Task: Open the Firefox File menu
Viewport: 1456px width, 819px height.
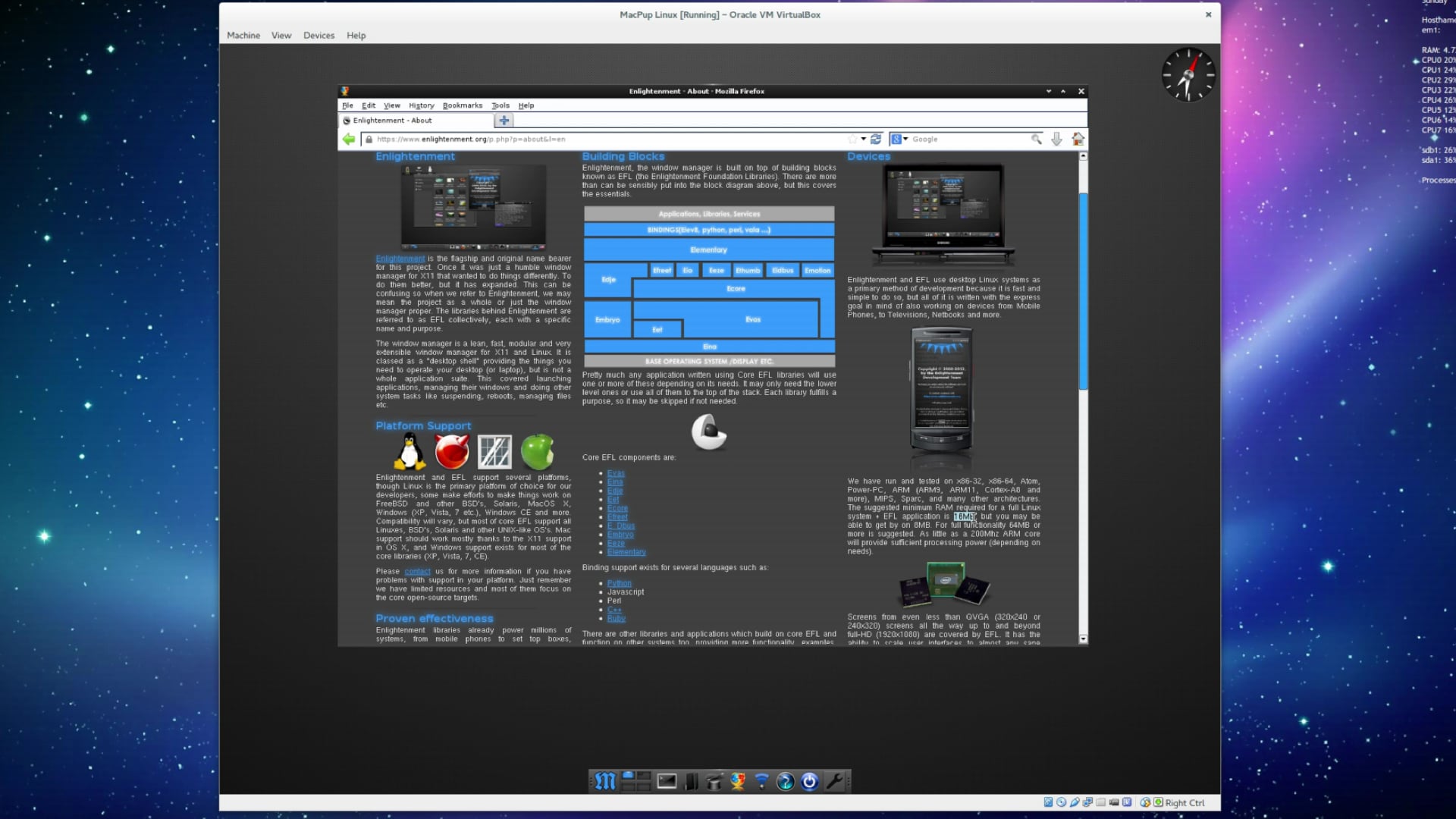Action: pyautogui.click(x=347, y=105)
